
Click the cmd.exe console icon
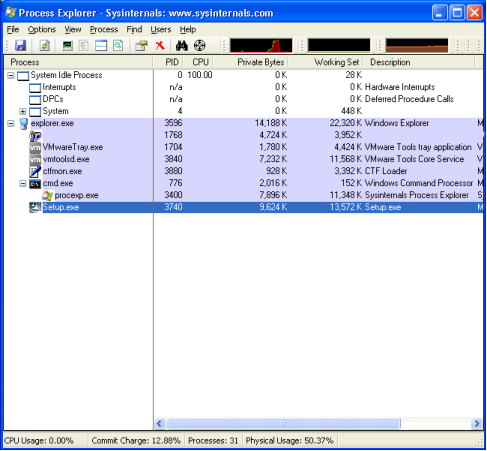35,183
